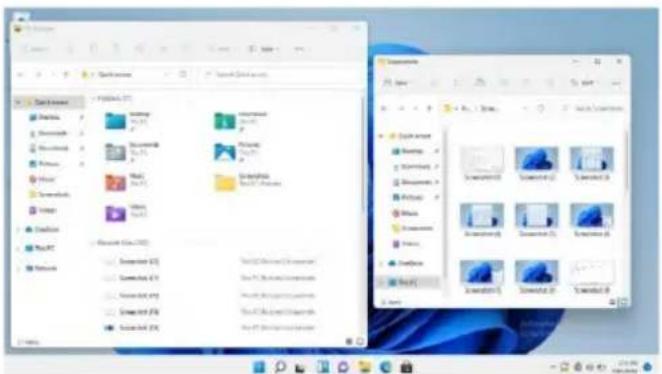Open See more (...) in Quick access window toolbar
Viewport: 662px width, 374px height.
pos(299,49)
